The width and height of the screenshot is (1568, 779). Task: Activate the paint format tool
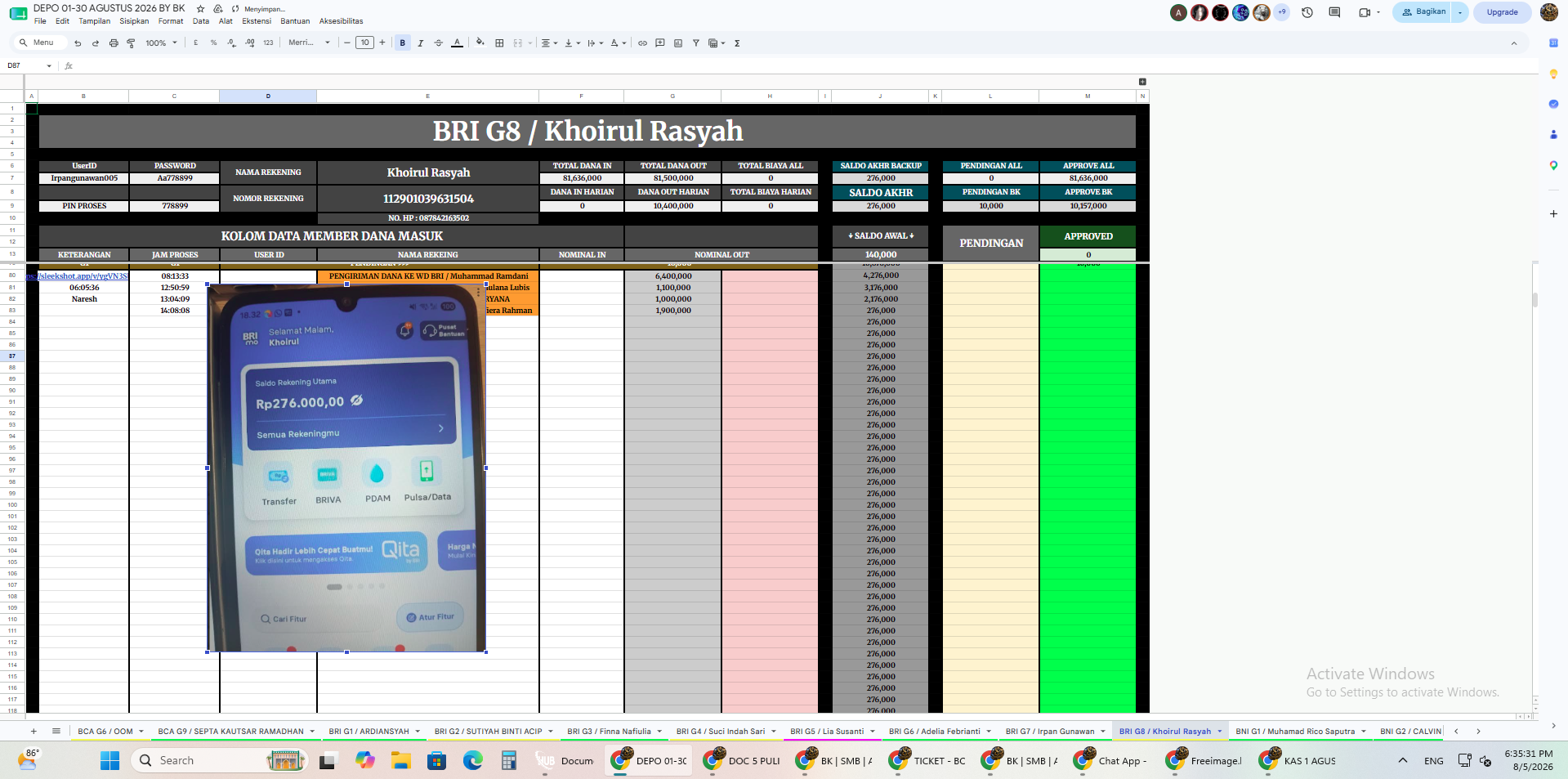pyautogui.click(x=131, y=43)
